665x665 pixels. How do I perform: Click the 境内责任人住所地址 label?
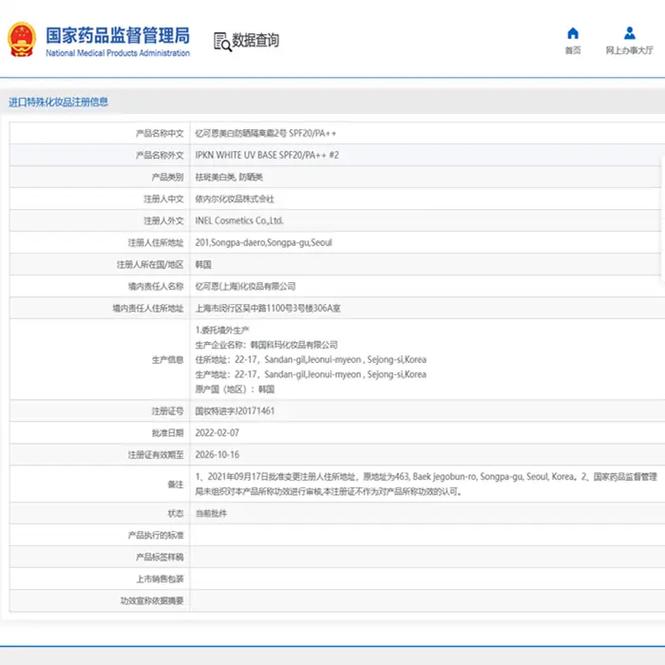[148, 308]
